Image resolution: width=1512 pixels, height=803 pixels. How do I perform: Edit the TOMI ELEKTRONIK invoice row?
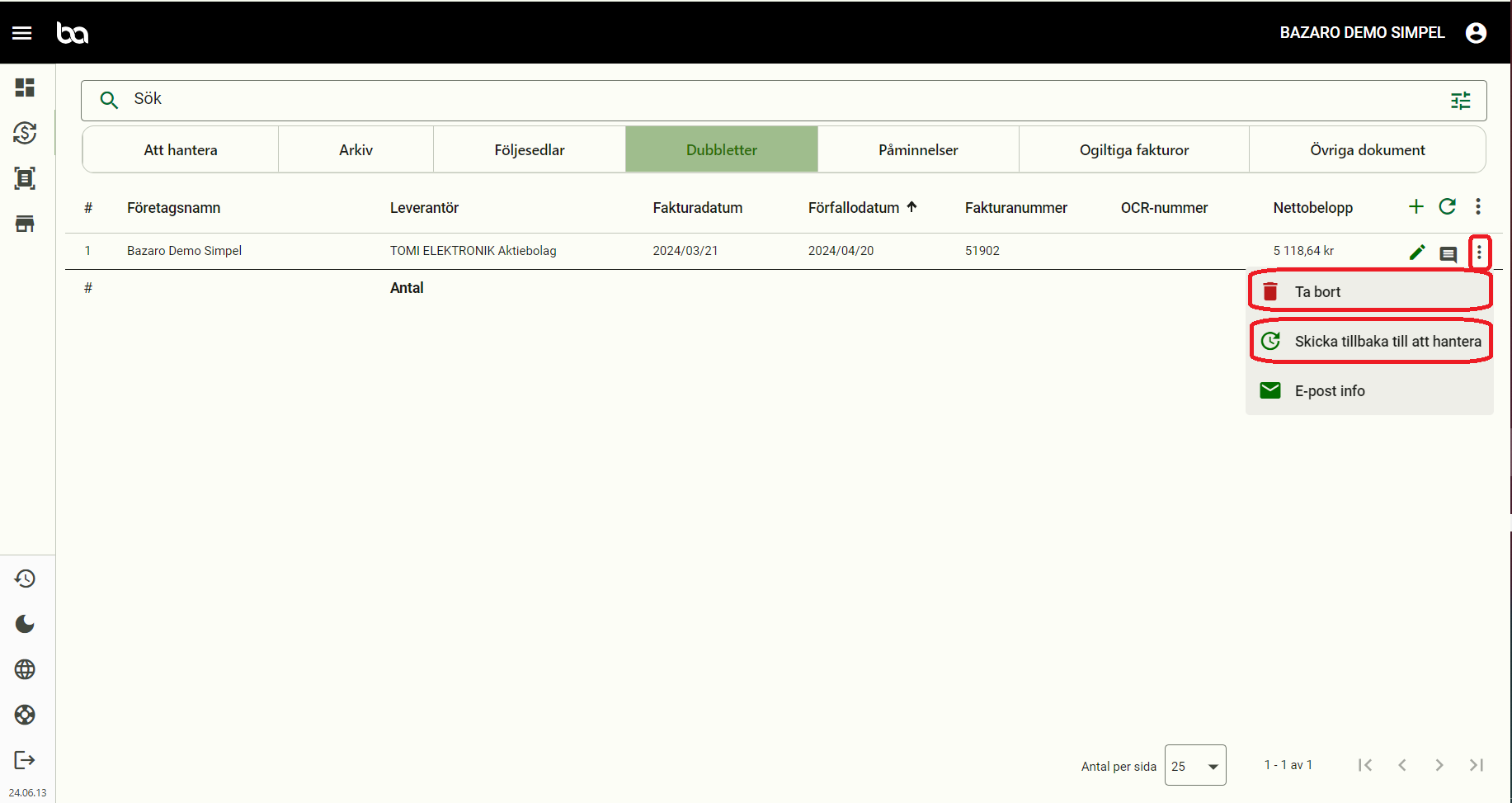[x=1417, y=253]
